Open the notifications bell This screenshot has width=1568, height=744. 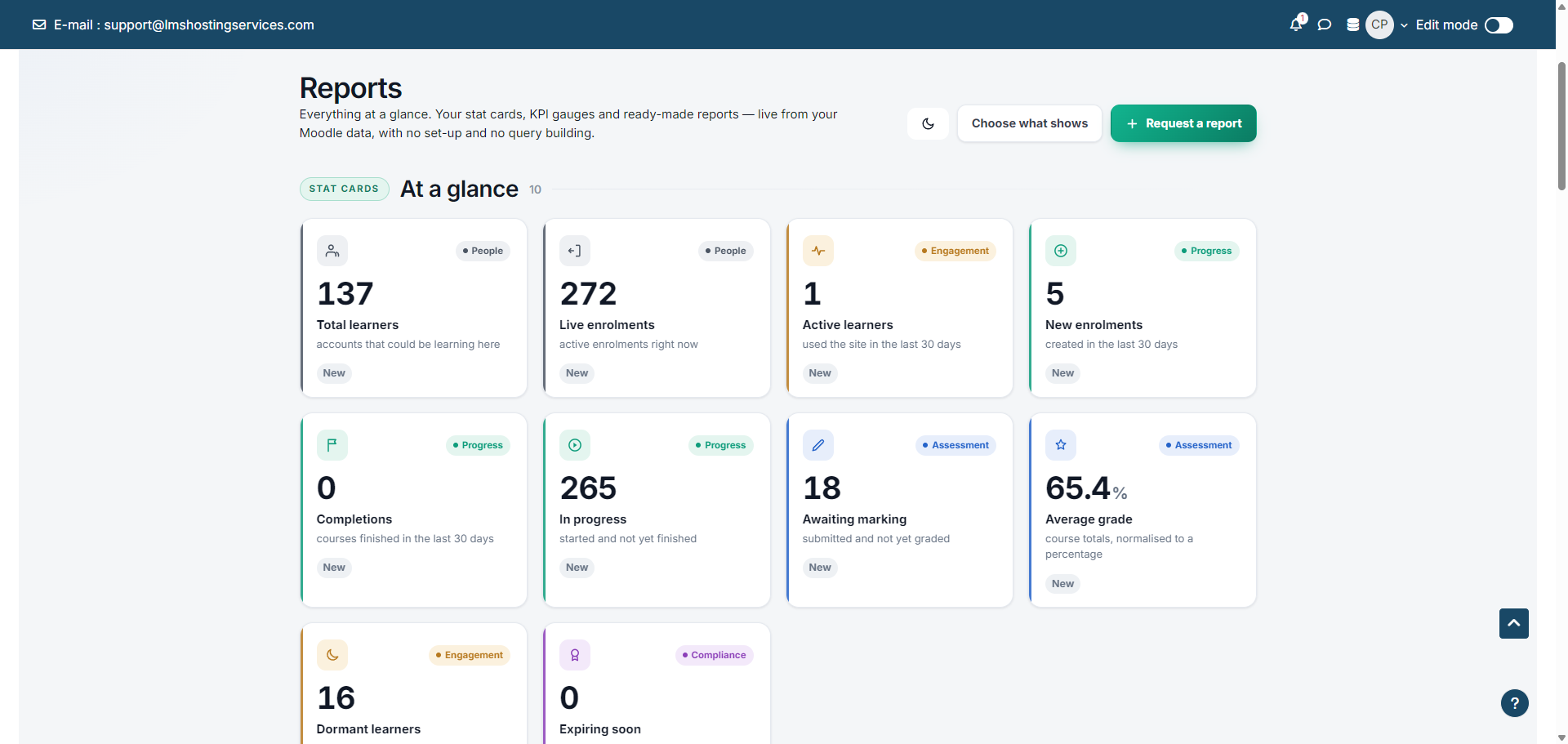[1296, 25]
